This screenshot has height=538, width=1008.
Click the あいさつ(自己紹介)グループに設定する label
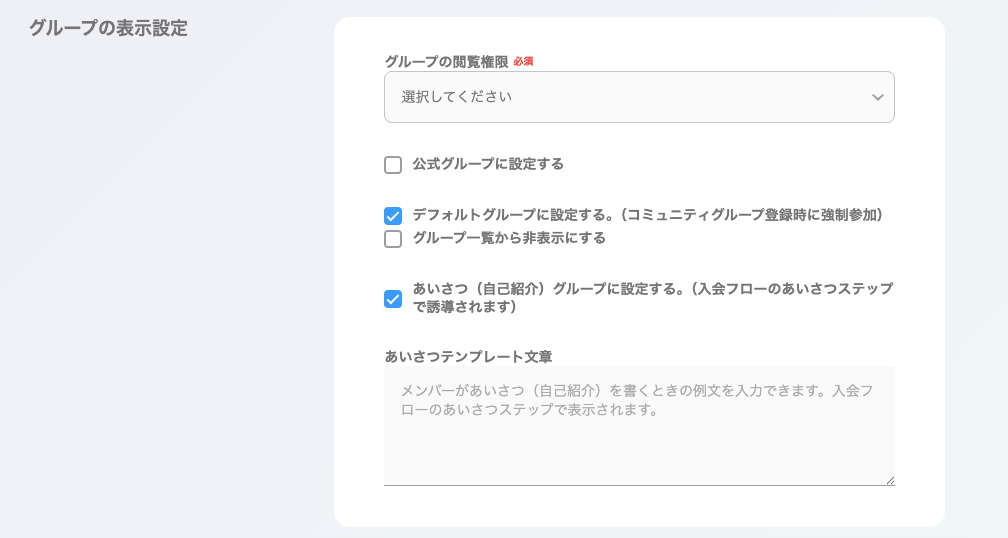tap(652, 298)
